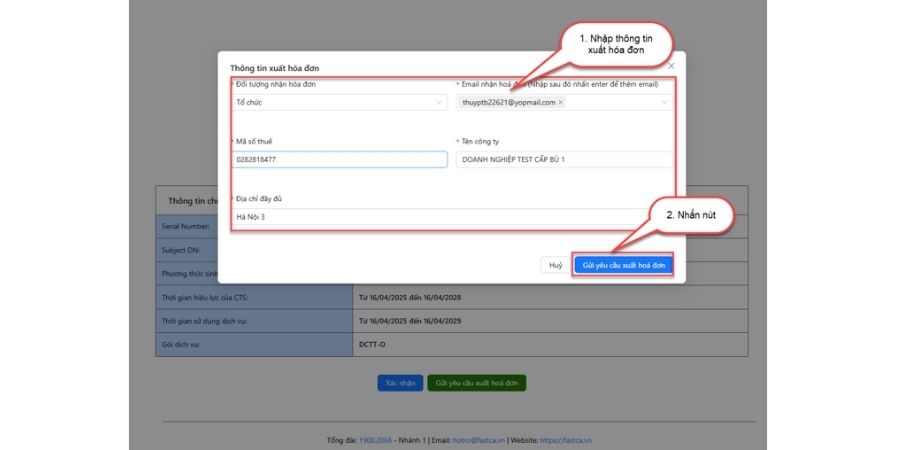Expand the Tổ chức recipient type dropdown
The height and width of the screenshot is (450, 900).
click(x=340, y=102)
